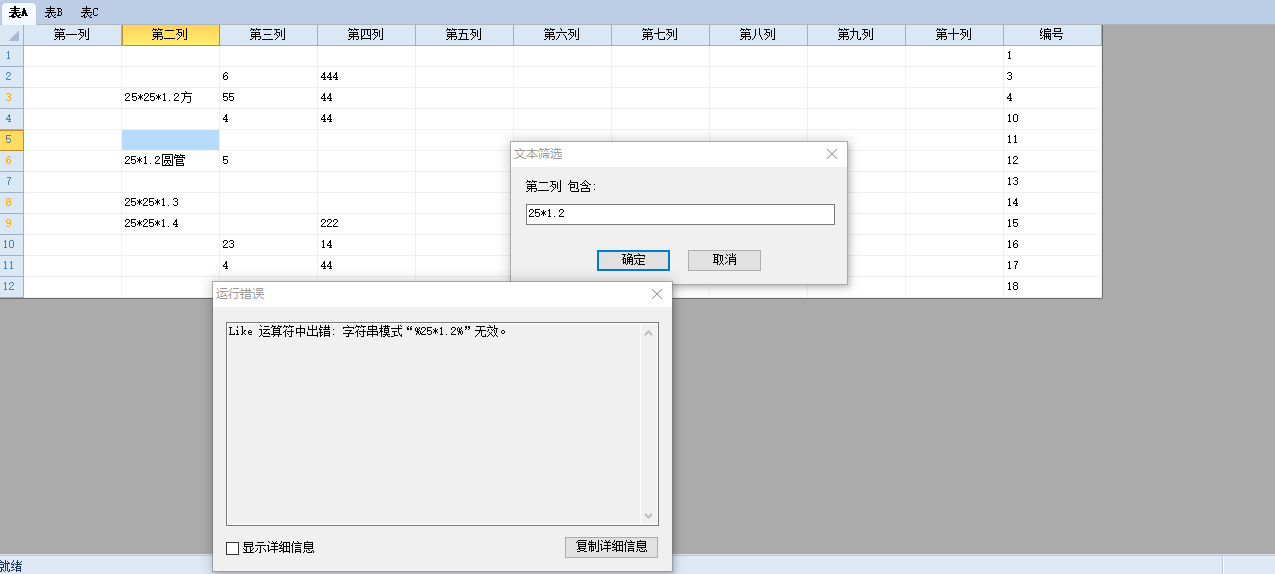Screen dimensions: 1275x574
Task: Click the filter text input containing 25*1.2
Action: coord(679,215)
